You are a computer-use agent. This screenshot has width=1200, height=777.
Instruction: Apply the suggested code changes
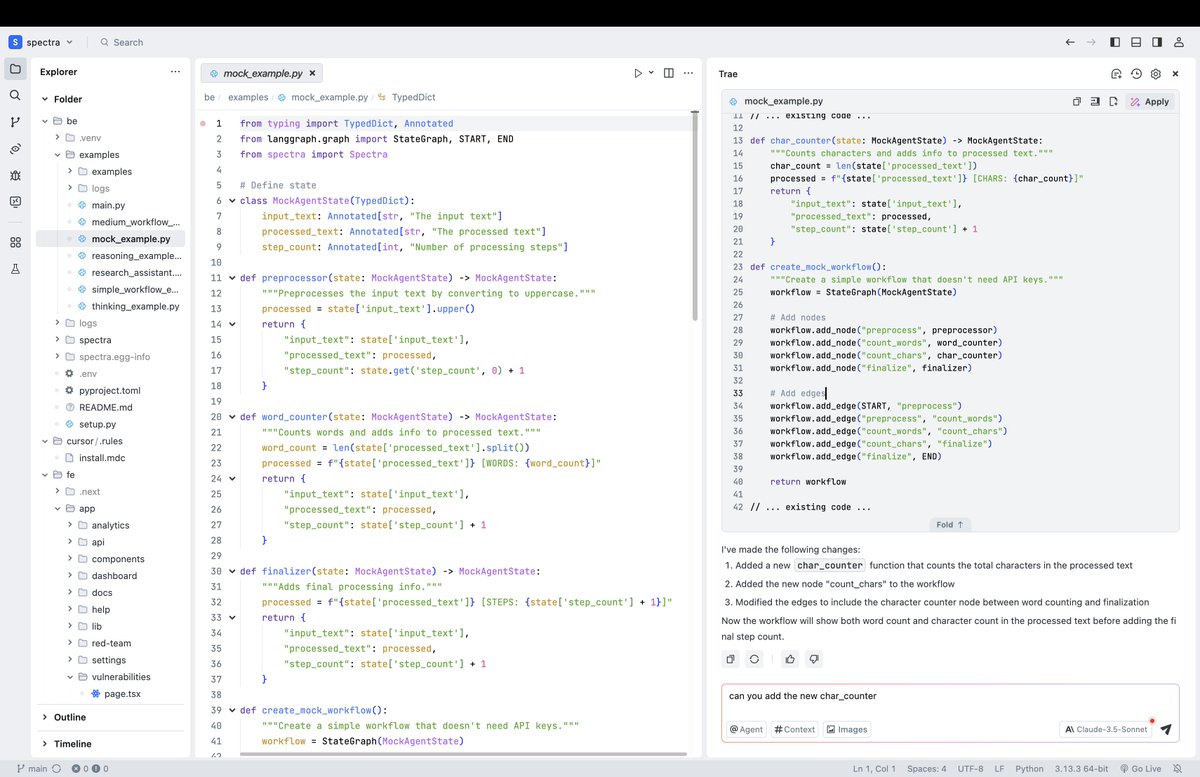click(x=1149, y=101)
